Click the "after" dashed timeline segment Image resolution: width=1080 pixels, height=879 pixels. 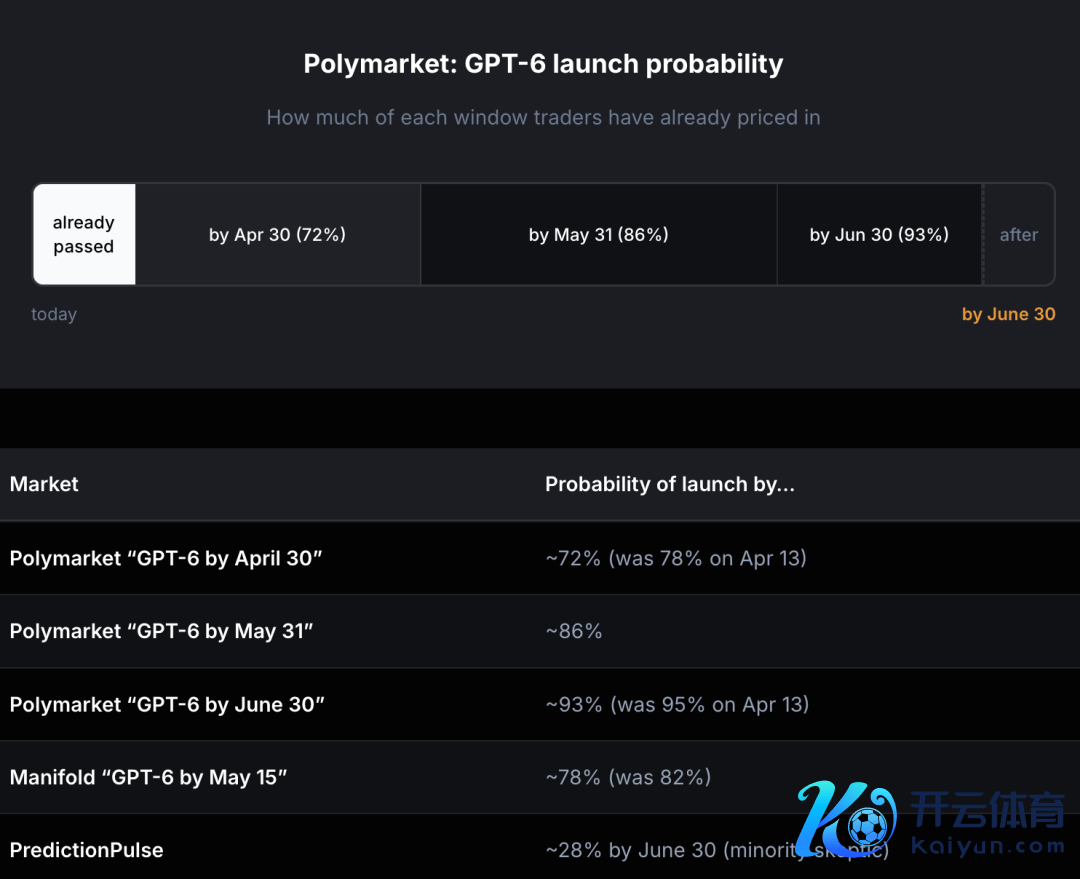[x=1018, y=235]
